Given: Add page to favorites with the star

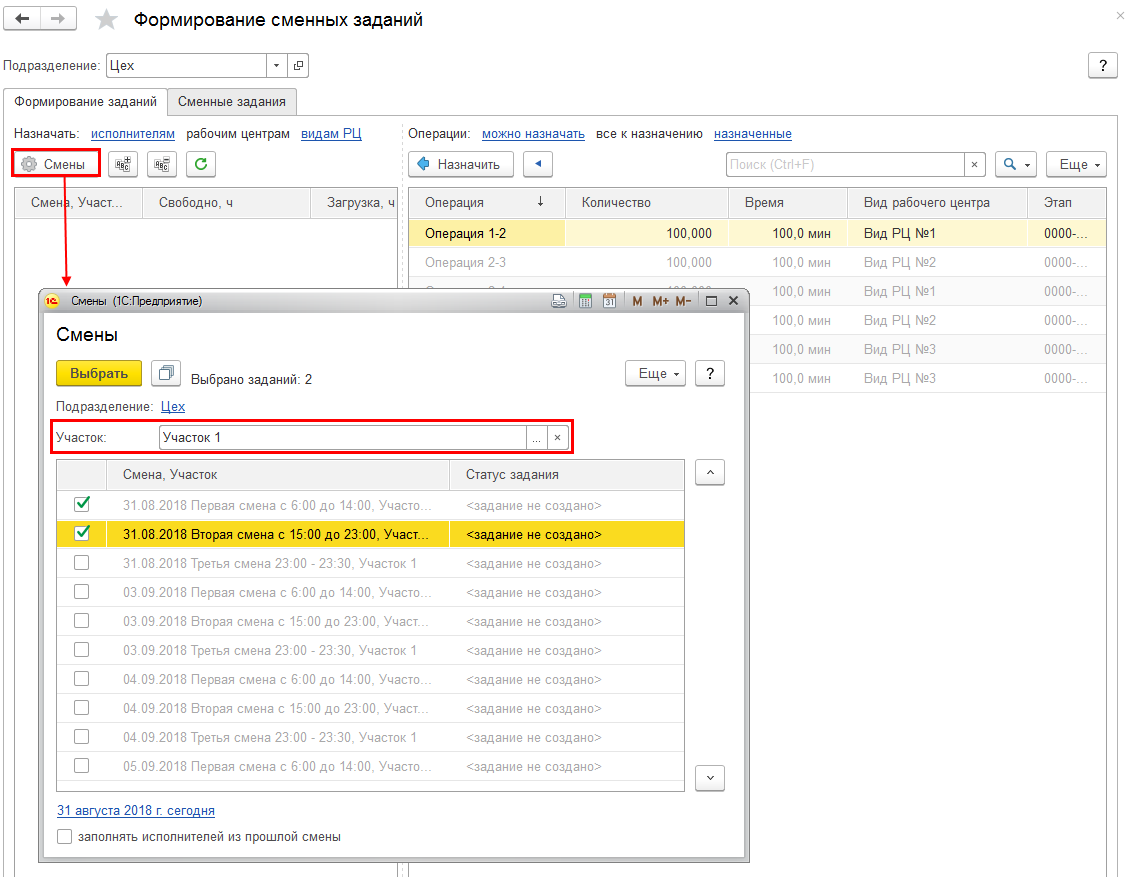Looking at the screenshot, I should 106,19.
